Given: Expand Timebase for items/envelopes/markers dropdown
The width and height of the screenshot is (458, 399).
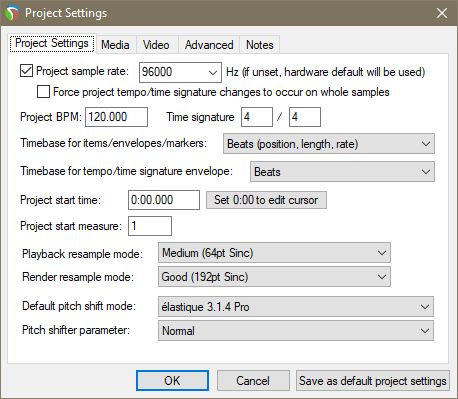Looking at the screenshot, I should (329, 144).
